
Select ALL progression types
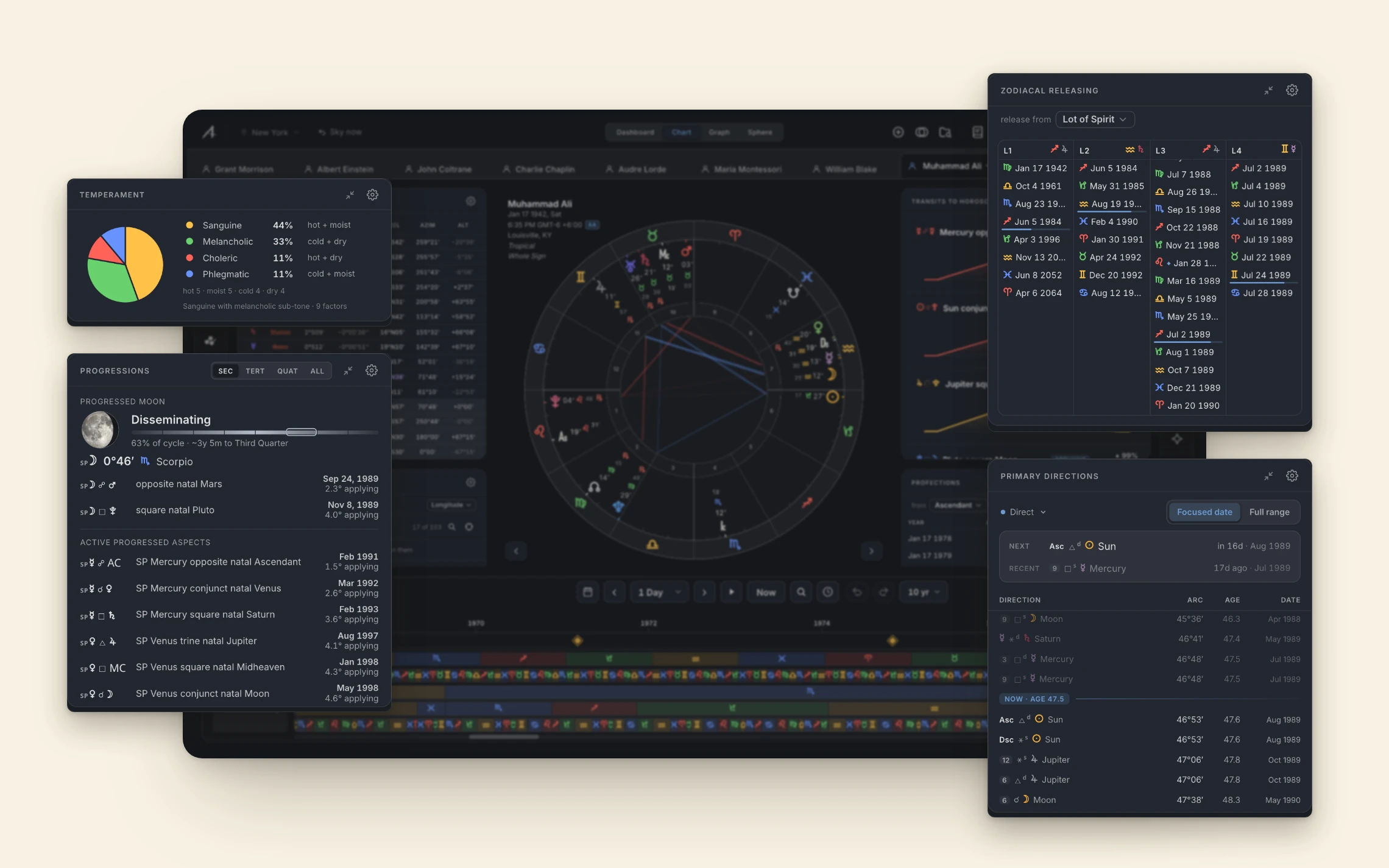317,371
